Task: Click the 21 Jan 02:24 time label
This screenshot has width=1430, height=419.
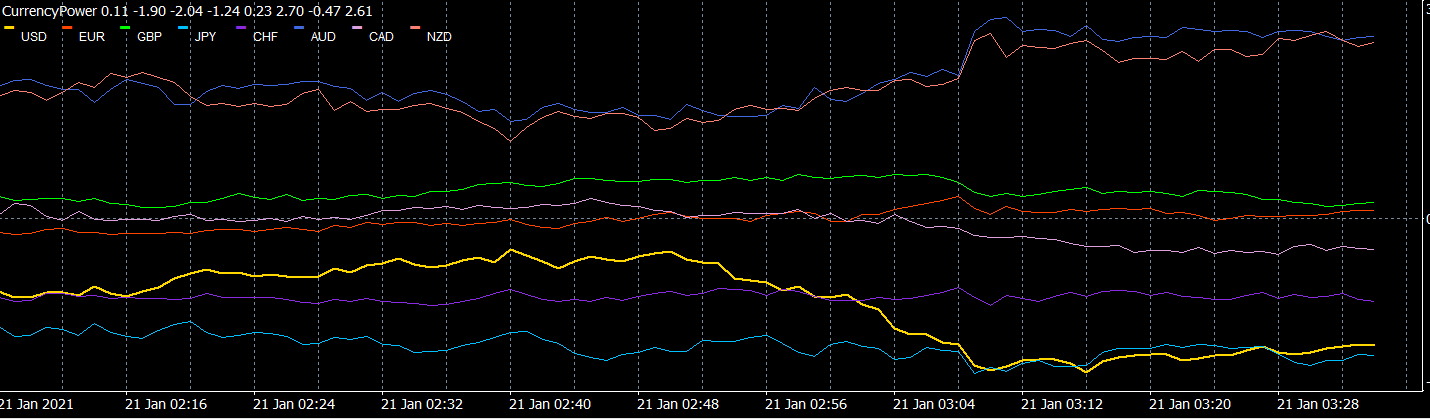Action: 294,405
